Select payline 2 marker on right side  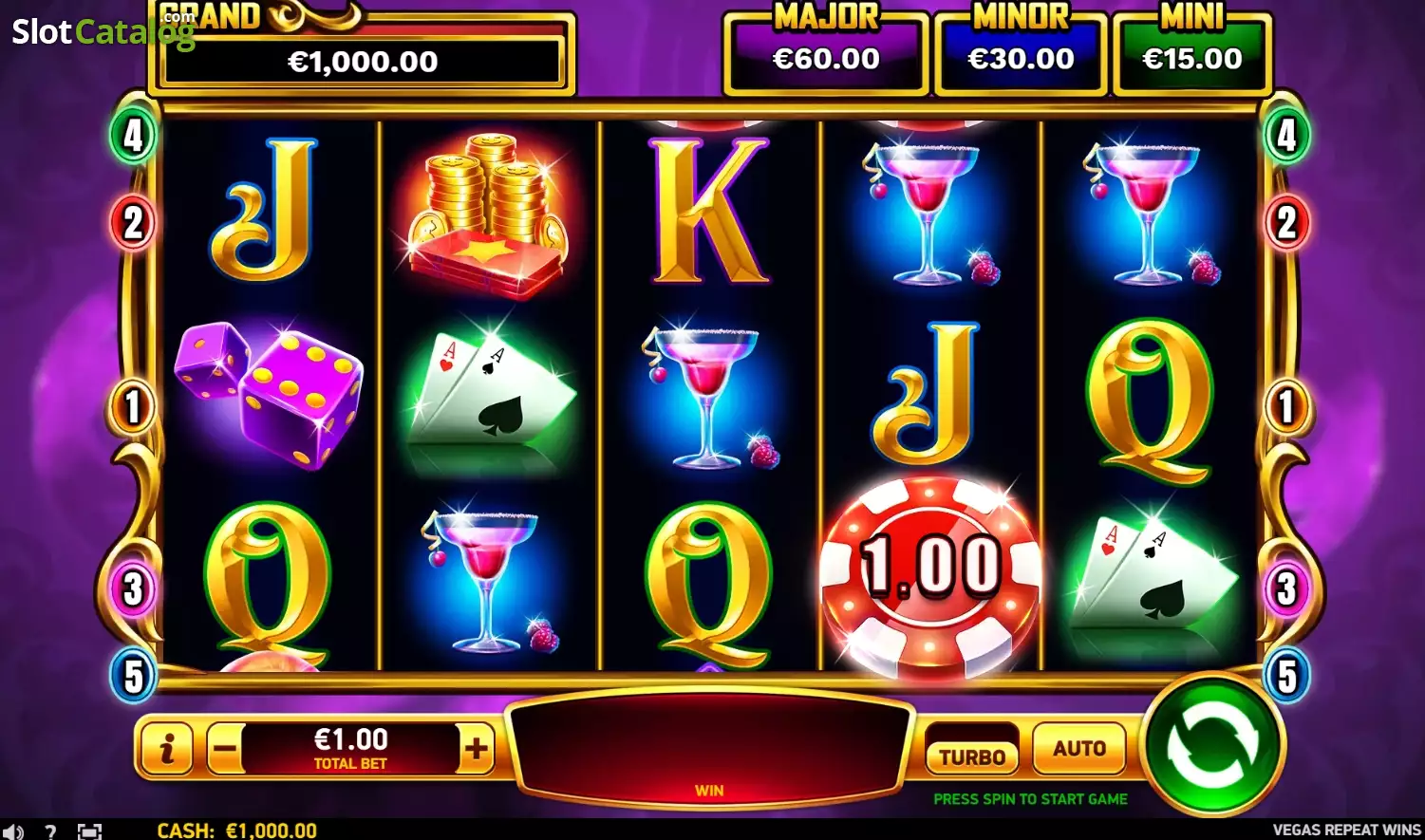(1286, 223)
